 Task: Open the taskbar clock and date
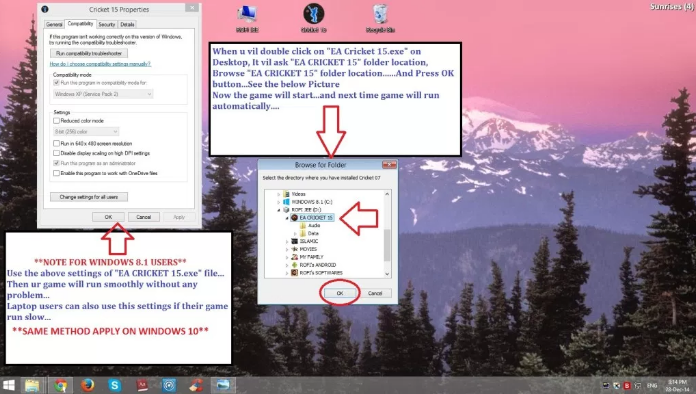point(677,385)
